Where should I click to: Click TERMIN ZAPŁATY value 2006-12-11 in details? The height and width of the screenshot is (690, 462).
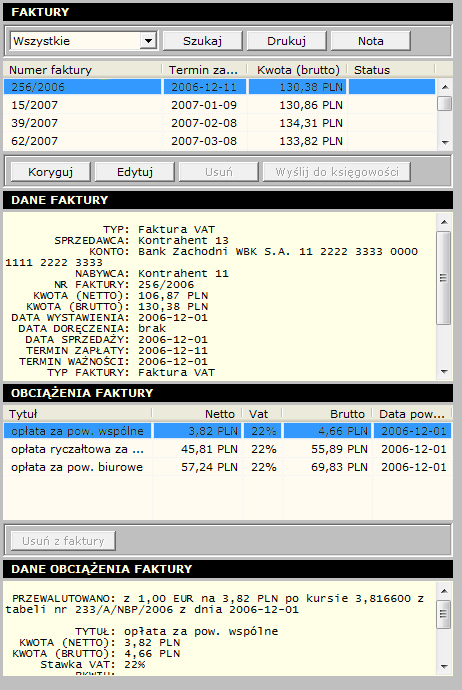(x=173, y=350)
